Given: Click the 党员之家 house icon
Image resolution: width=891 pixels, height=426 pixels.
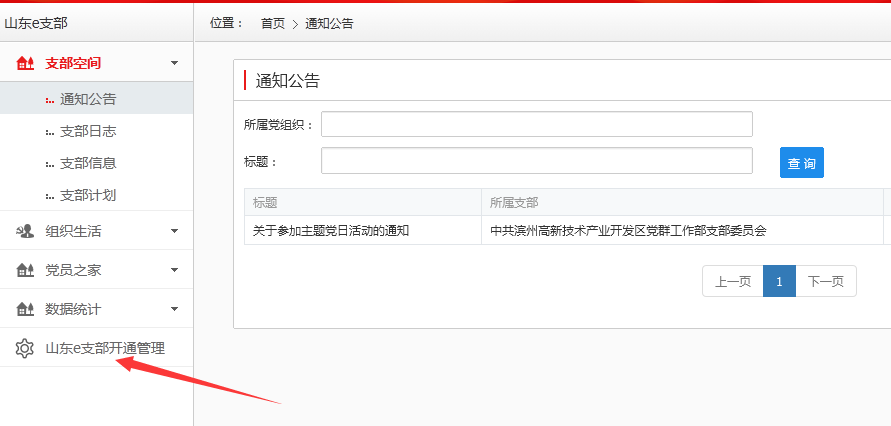Looking at the screenshot, I should coord(26,270).
